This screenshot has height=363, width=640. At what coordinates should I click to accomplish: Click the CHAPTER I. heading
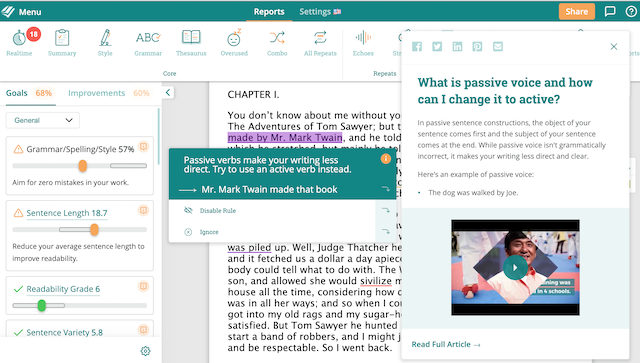click(253, 94)
